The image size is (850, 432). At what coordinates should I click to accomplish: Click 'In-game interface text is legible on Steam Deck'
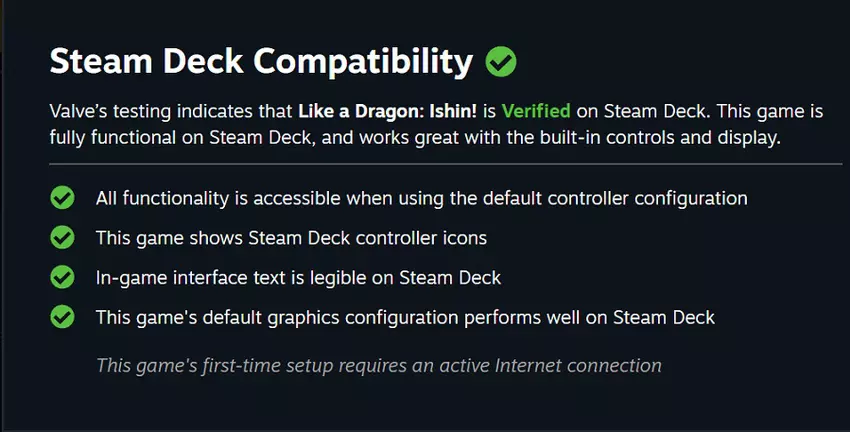click(x=298, y=277)
